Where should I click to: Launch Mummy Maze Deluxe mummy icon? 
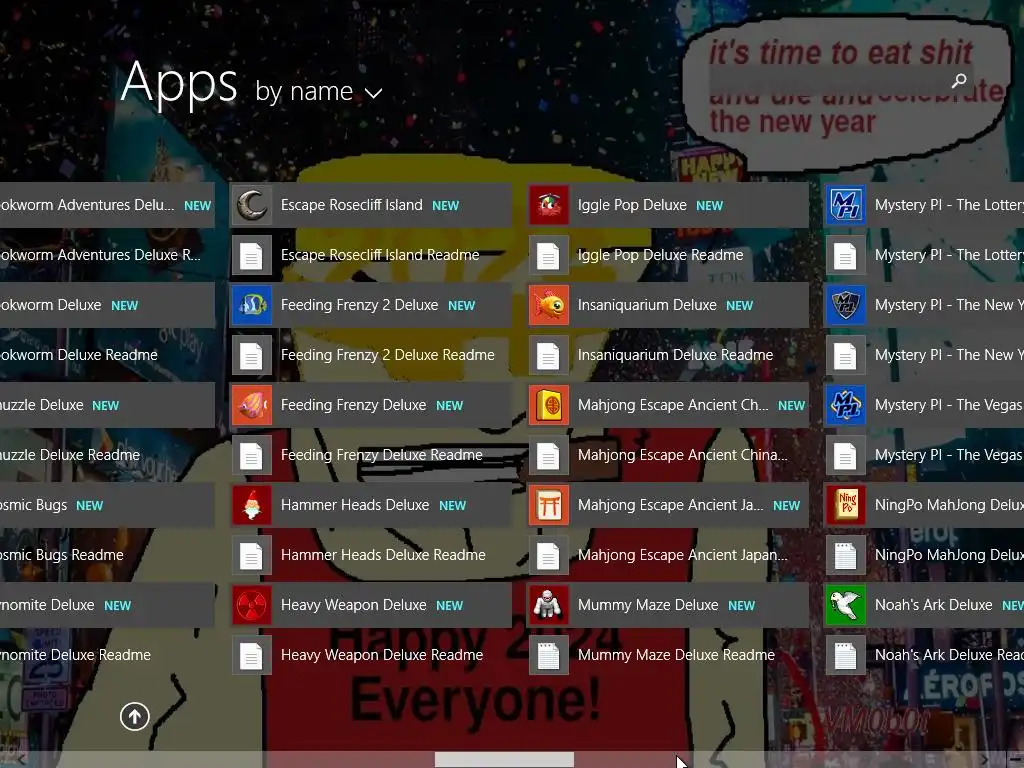(549, 605)
